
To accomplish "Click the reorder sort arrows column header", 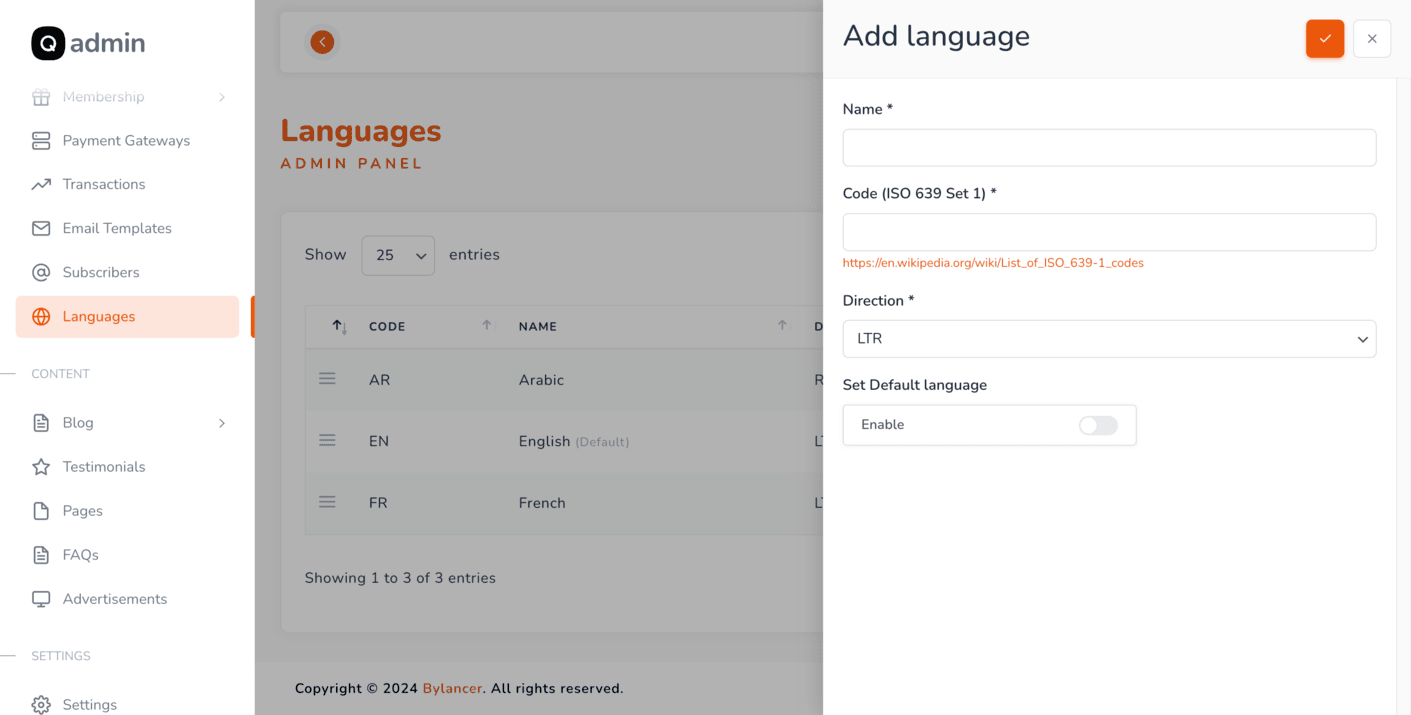I will [340, 327].
